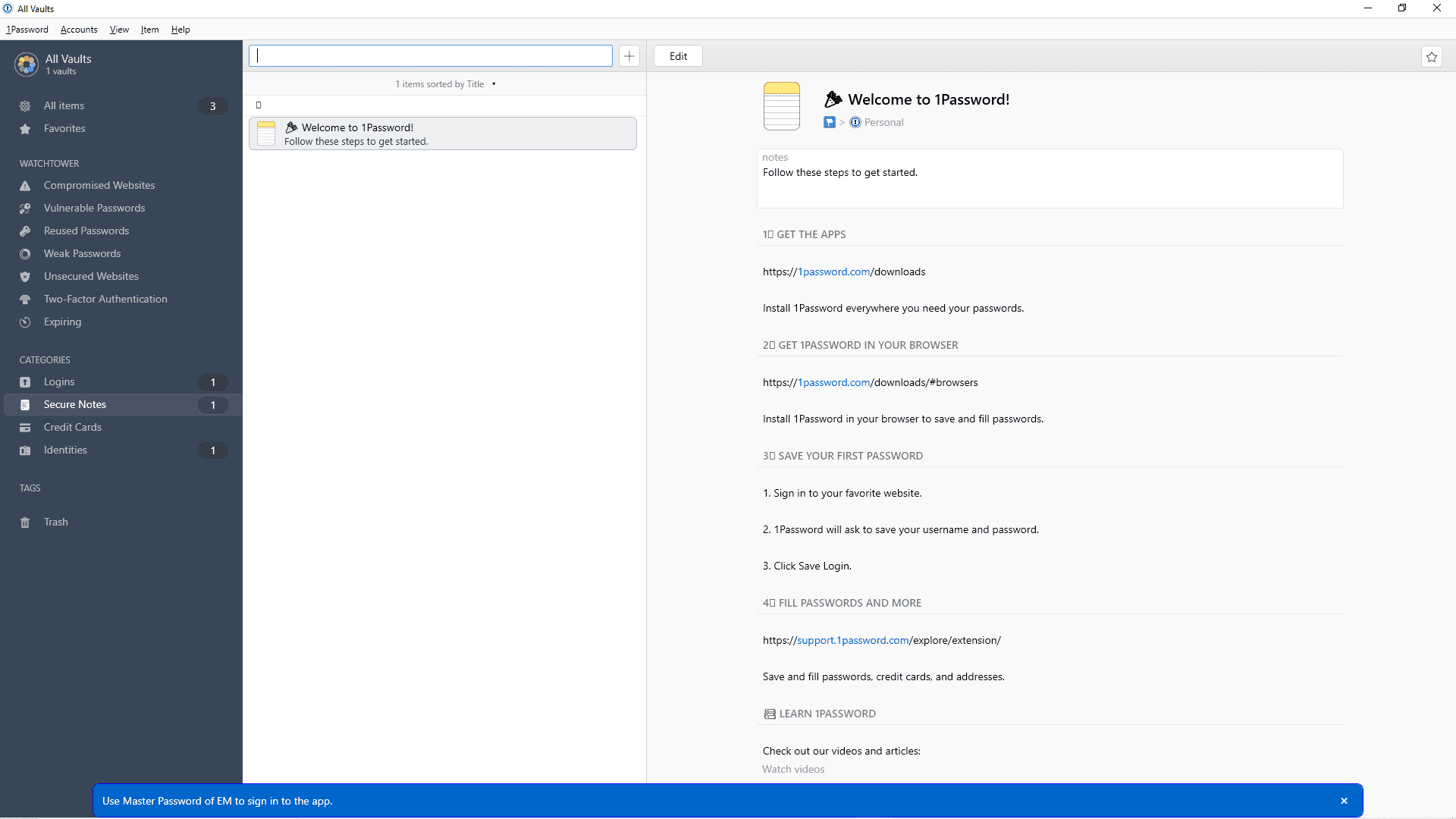The image size is (1456, 819).
Task: Click the Master Password sign-in banner text
Action: coord(218,801)
